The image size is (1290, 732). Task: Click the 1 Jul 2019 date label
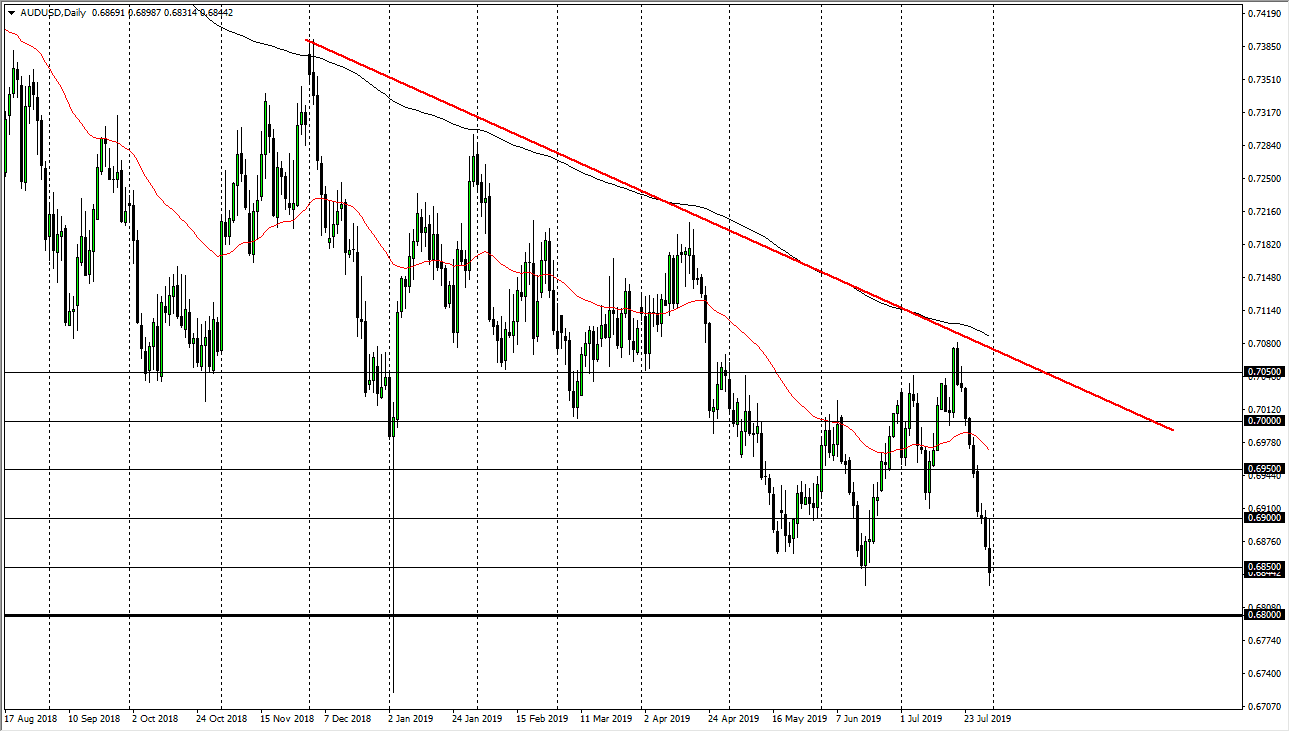coord(924,718)
